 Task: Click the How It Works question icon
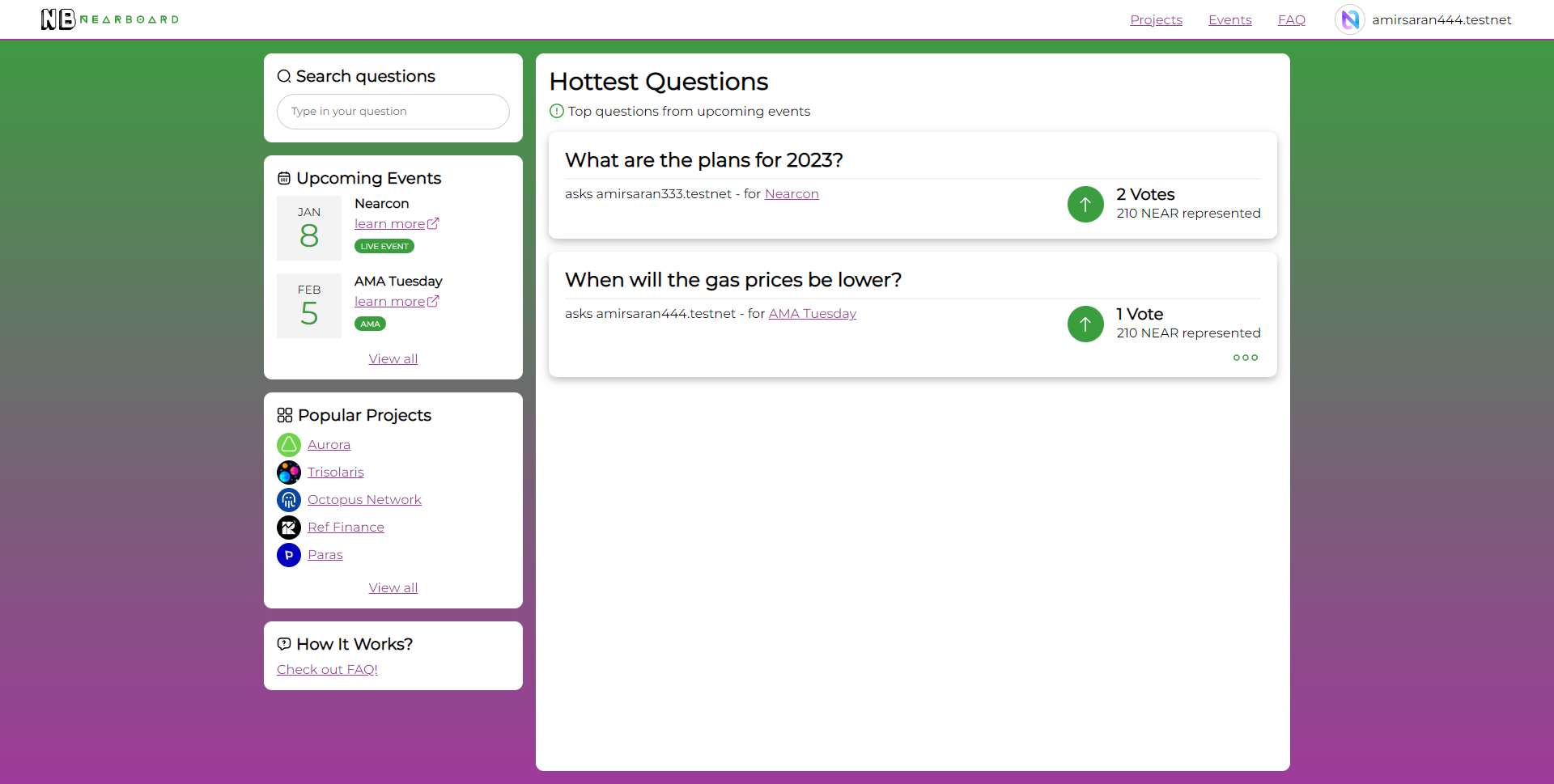click(x=284, y=644)
